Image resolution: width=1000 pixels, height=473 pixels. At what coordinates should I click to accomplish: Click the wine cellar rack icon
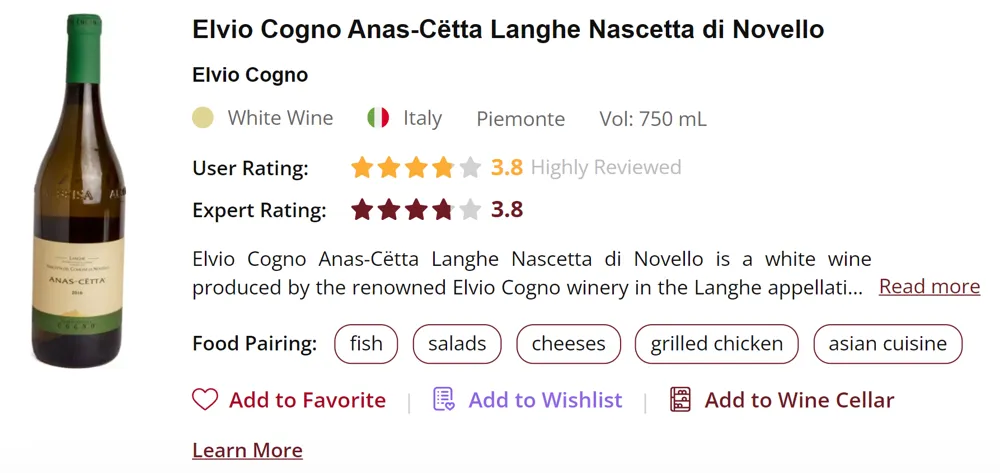coord(680,400)
